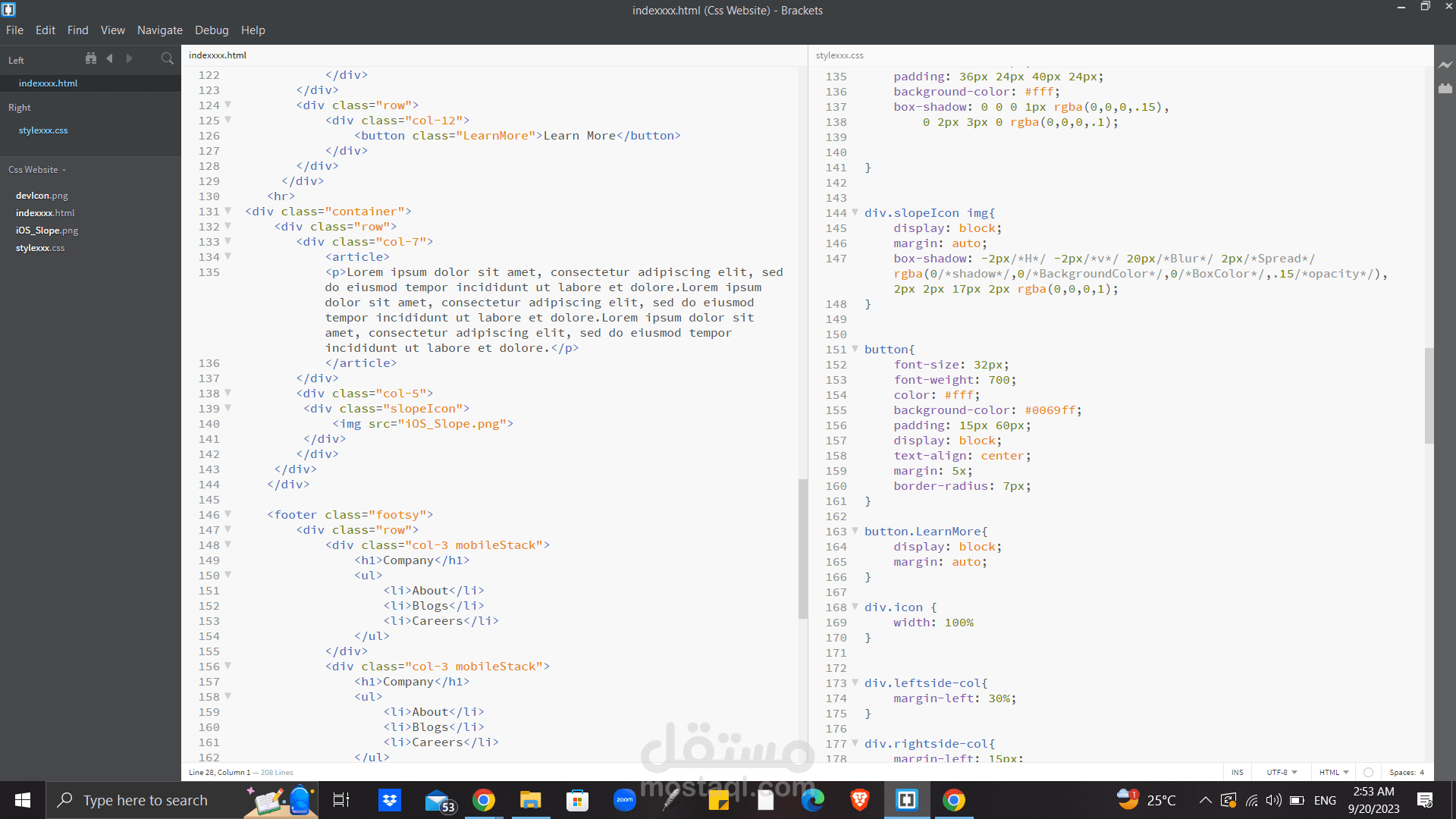
Task: Open the Extension Manager icon
Action: [1445, 89]
